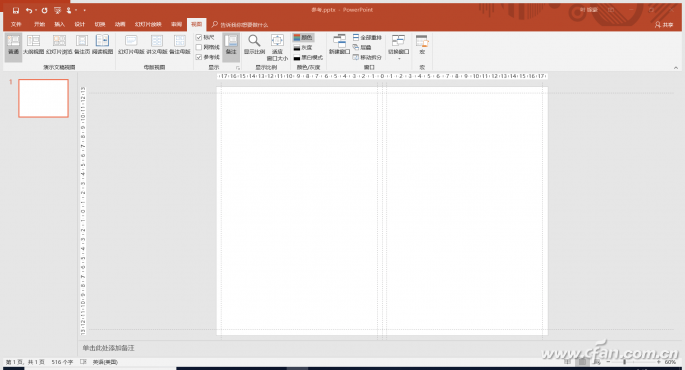Open Slide Sorter (幻灯片浏览) view
This screenshot has width=685, height=370.
(59, 45)
